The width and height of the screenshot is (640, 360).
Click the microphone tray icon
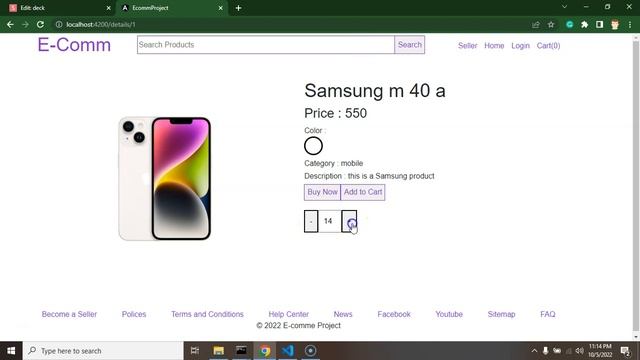(545, 351)
